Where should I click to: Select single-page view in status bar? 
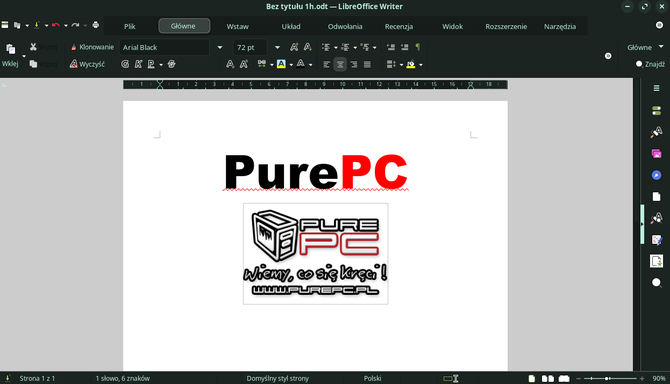(x=532, y=378)
